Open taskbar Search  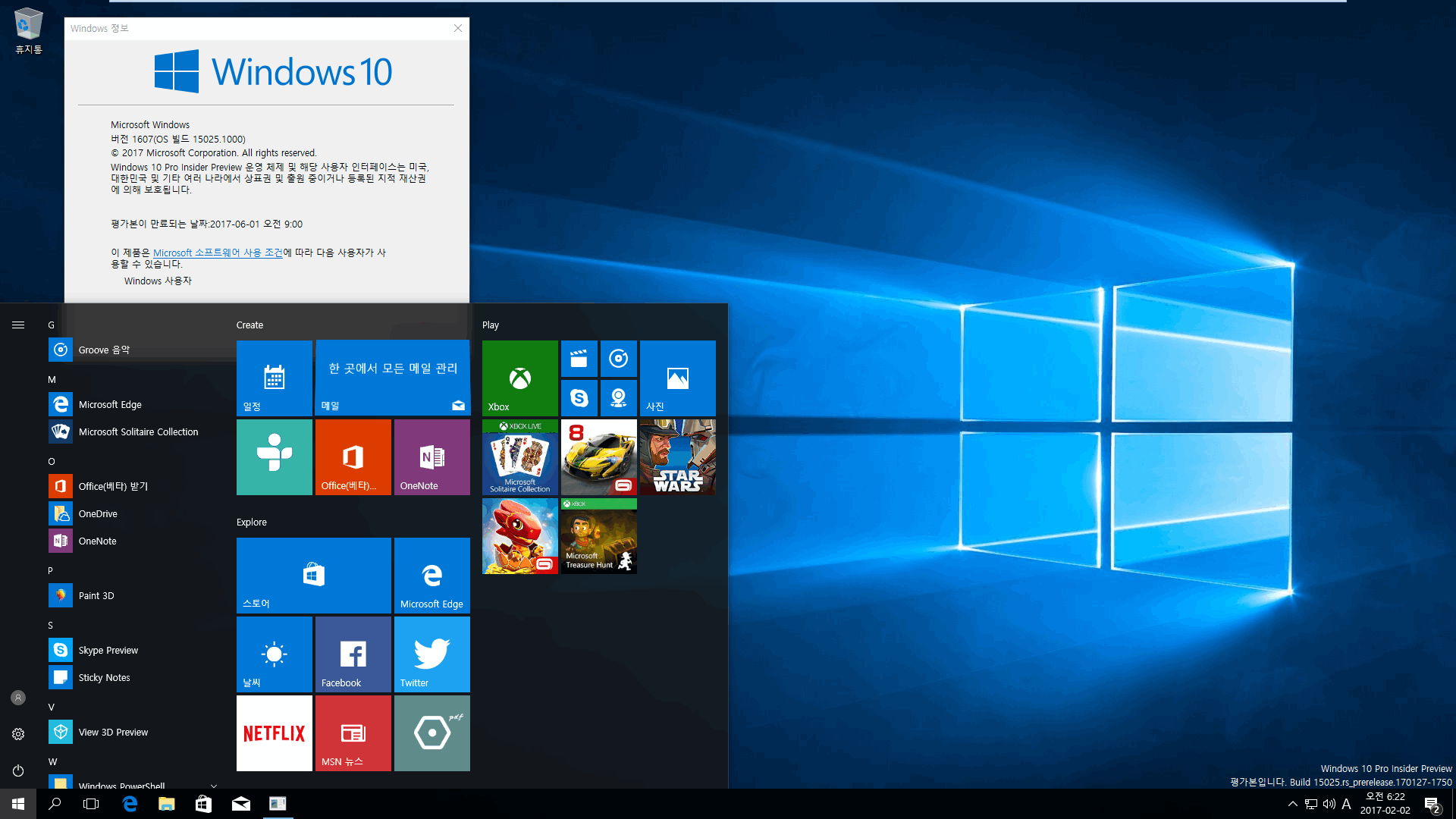(55, 804)
